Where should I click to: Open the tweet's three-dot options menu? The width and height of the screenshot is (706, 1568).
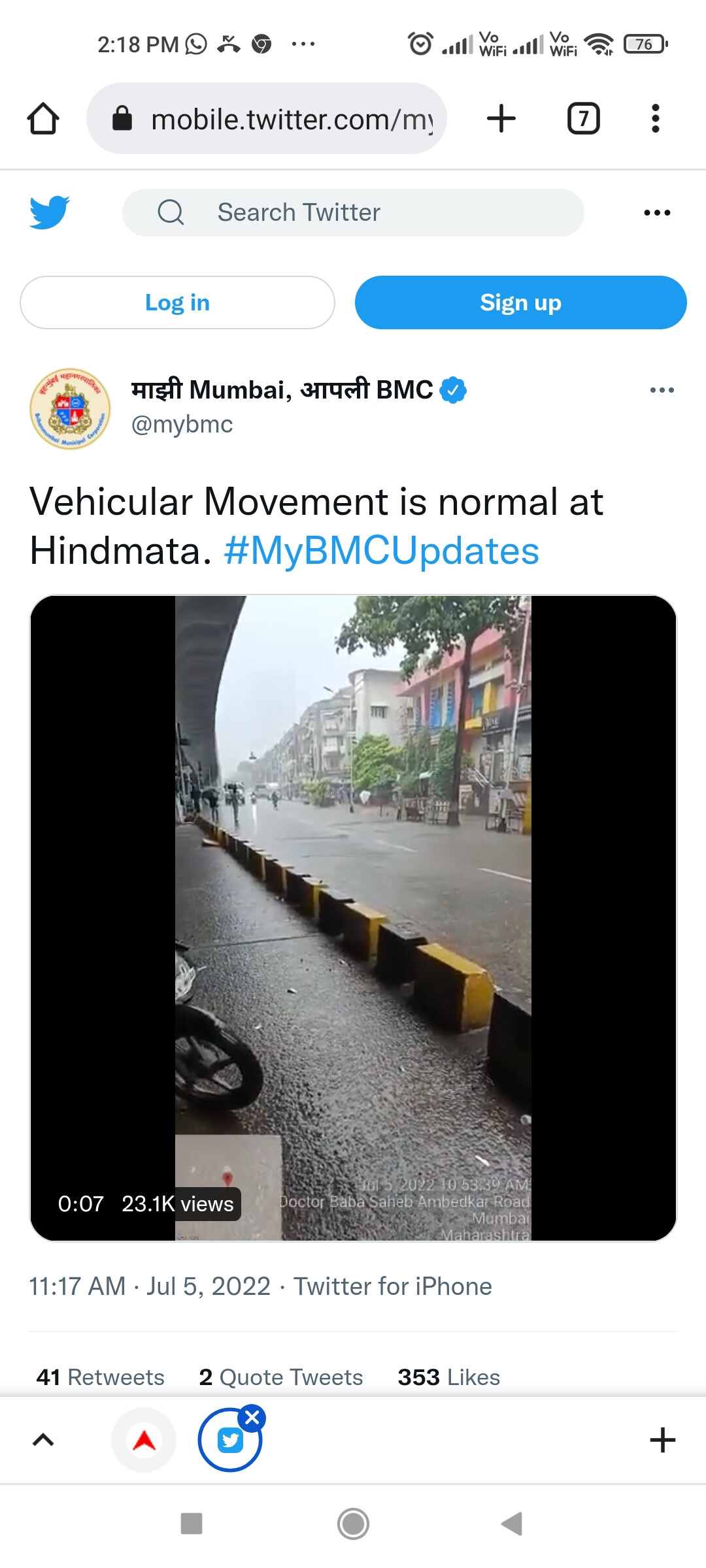pos(662,389)
